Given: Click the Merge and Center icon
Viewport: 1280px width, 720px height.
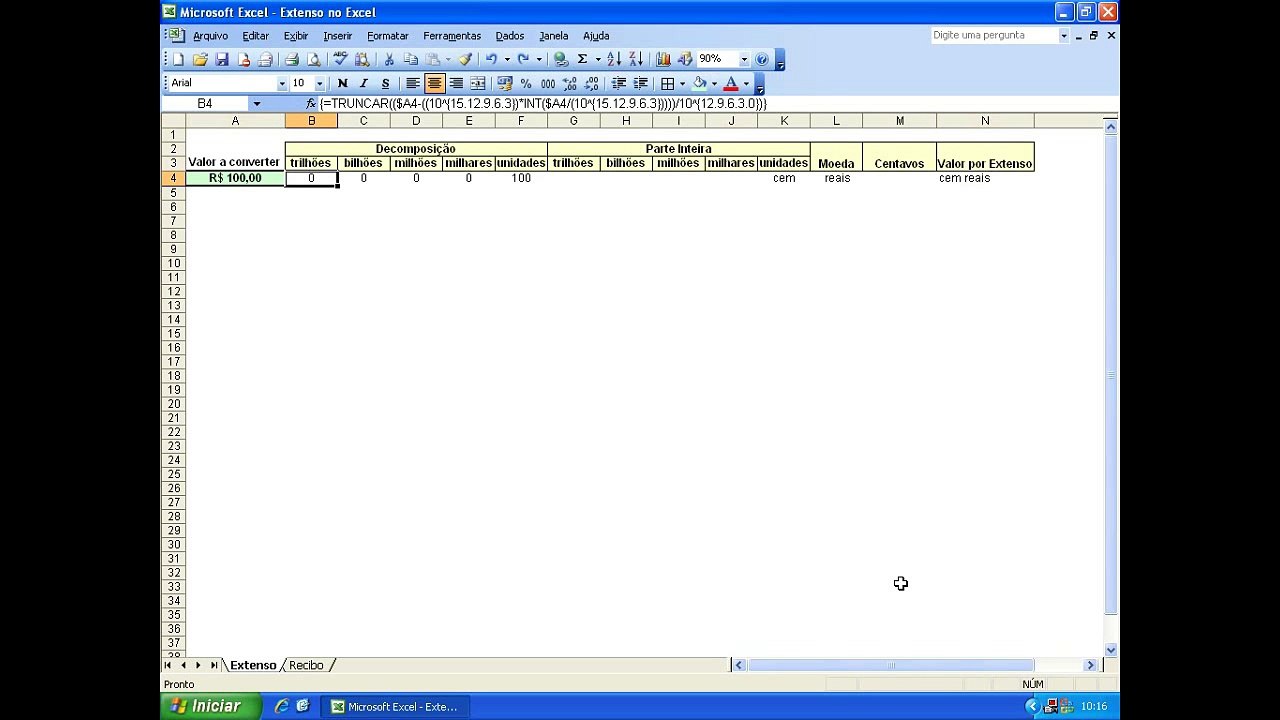Looking at the screenshot, I should [x=478, y=83].
